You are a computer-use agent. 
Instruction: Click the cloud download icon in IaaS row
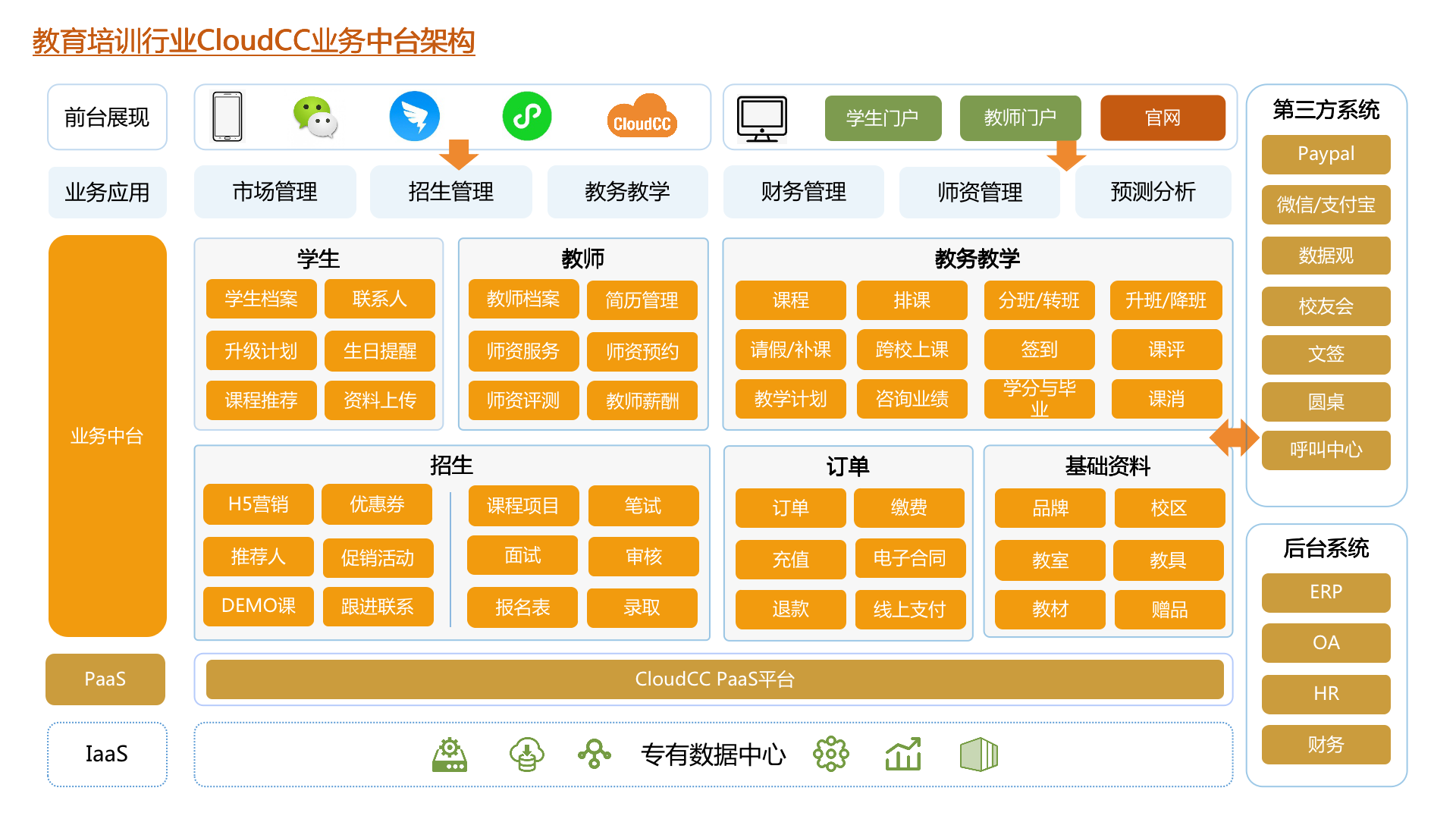point(526,755)
